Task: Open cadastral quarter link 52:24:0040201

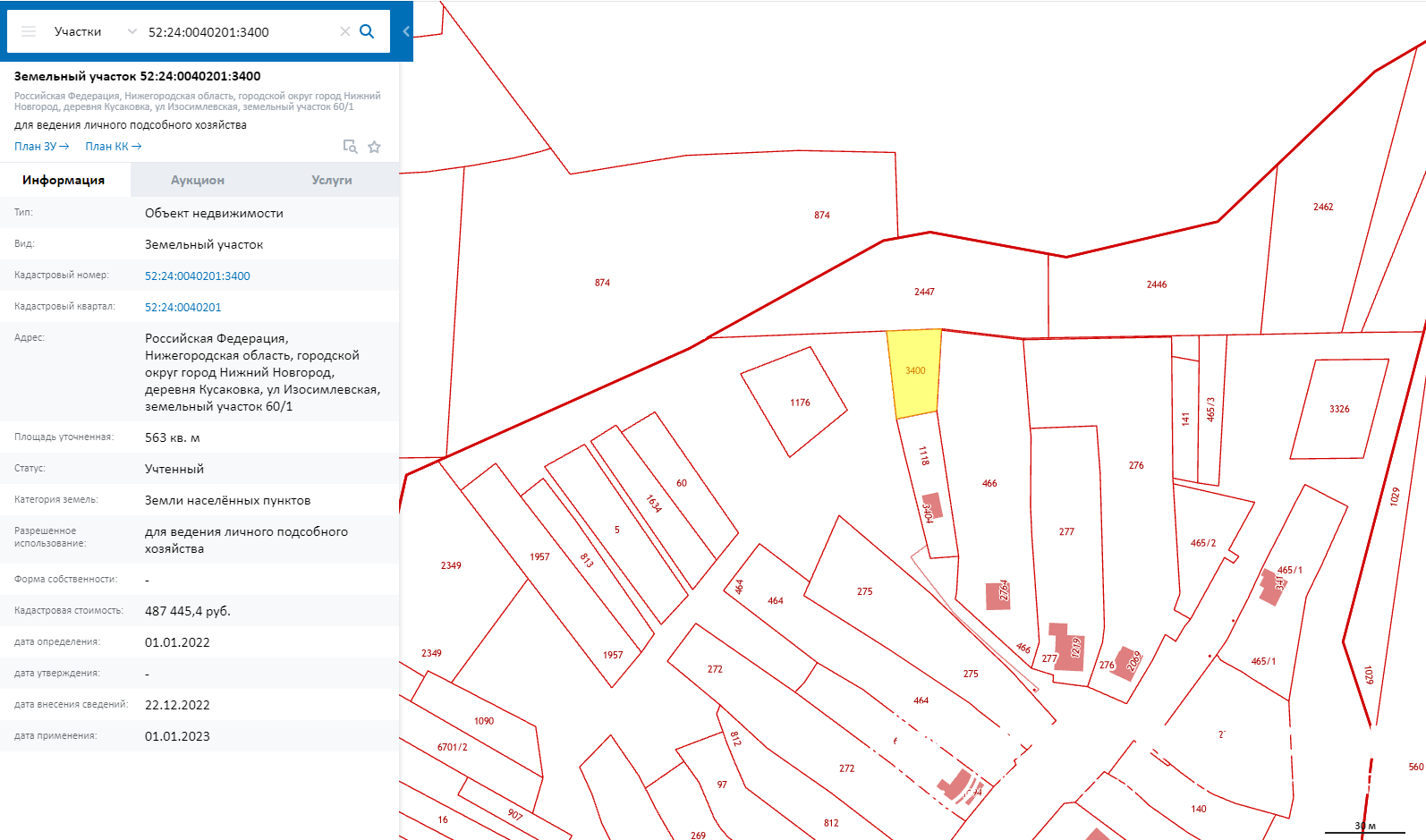Action: [182, 307]
